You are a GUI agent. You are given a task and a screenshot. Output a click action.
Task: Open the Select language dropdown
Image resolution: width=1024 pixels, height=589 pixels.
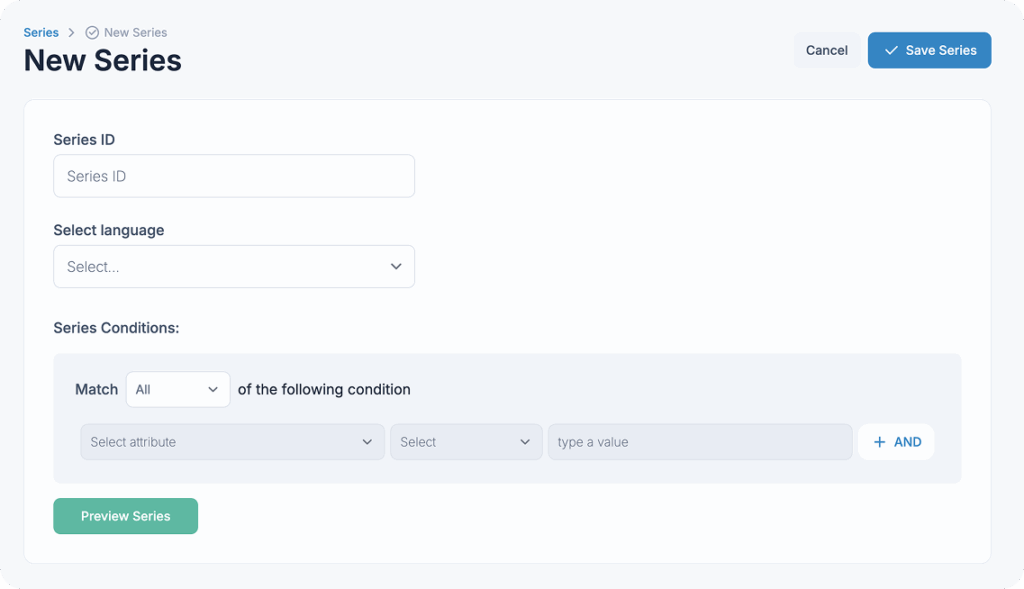pyautogui.click(x=233, y=267)
